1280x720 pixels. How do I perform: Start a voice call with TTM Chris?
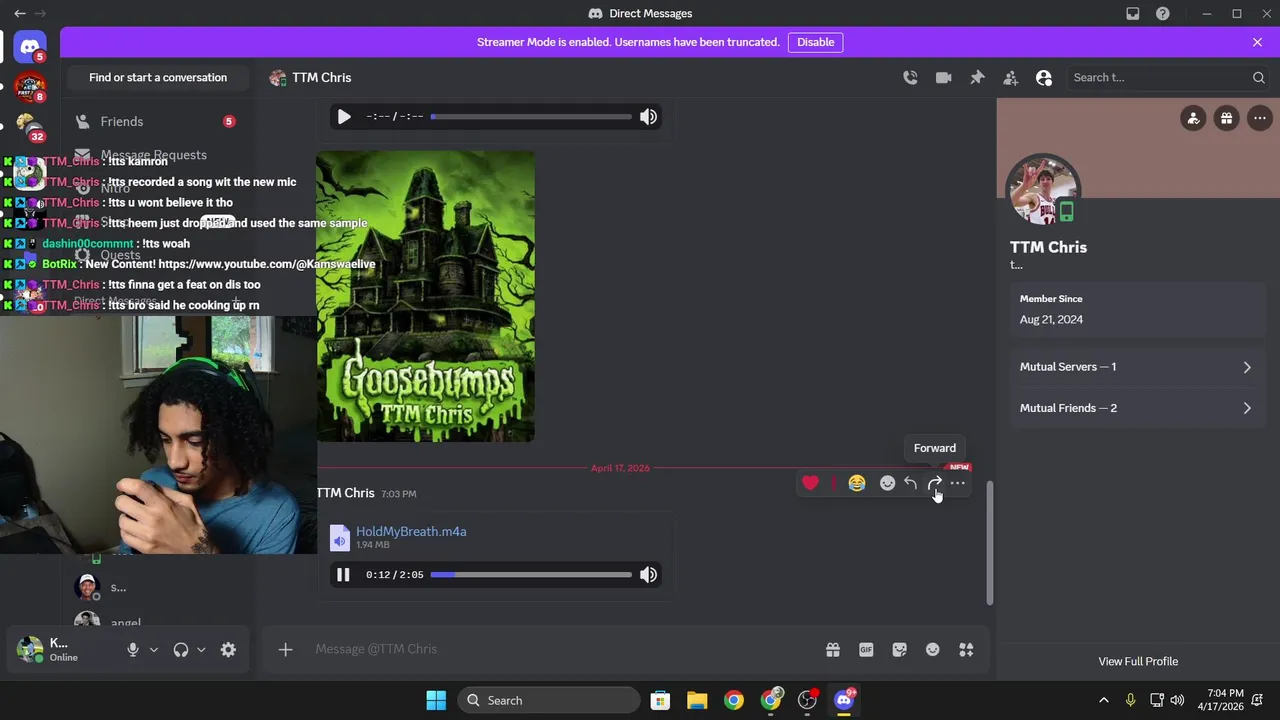click(910, 78)
